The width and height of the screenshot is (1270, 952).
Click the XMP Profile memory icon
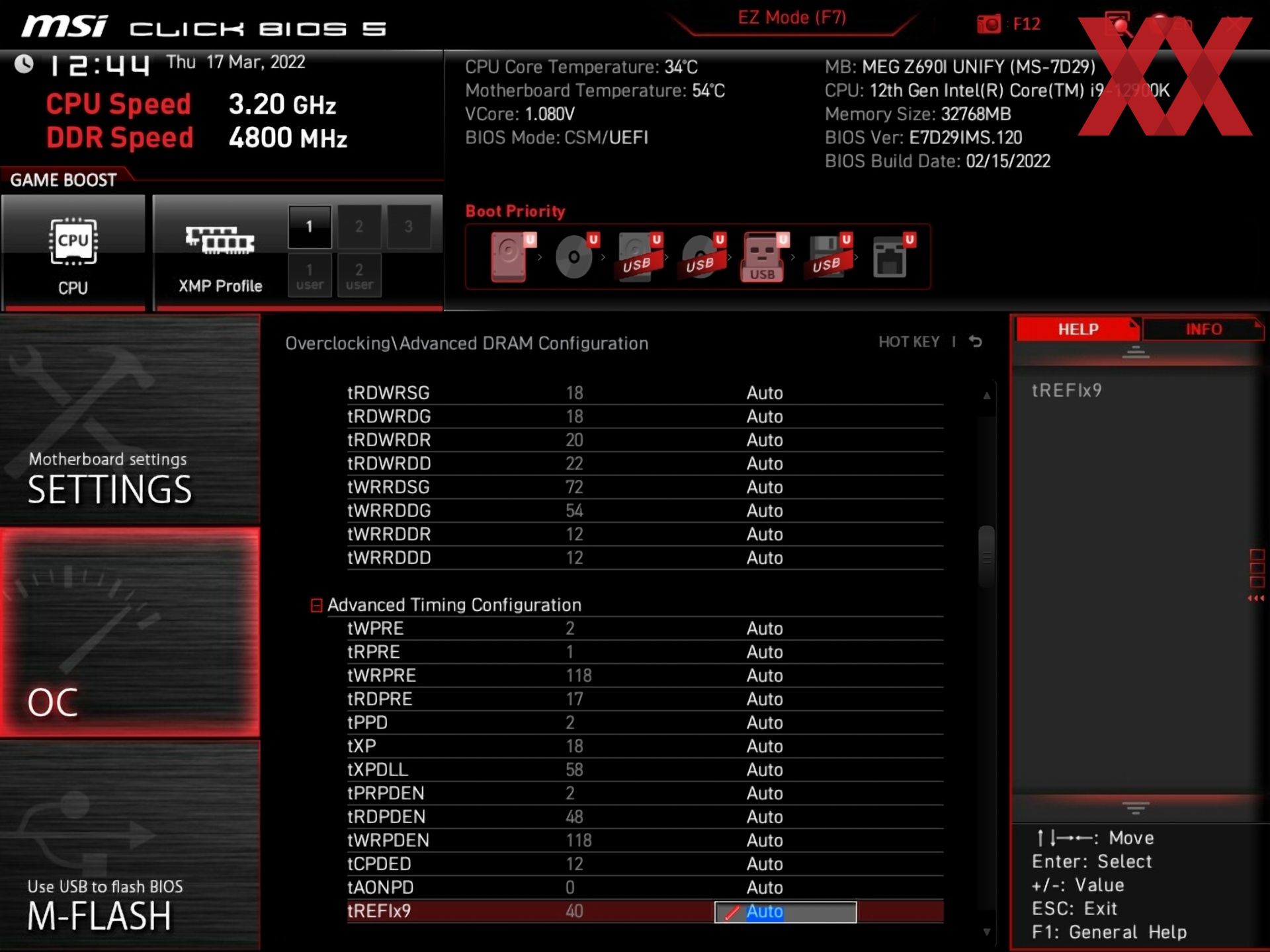coord(220,241)
